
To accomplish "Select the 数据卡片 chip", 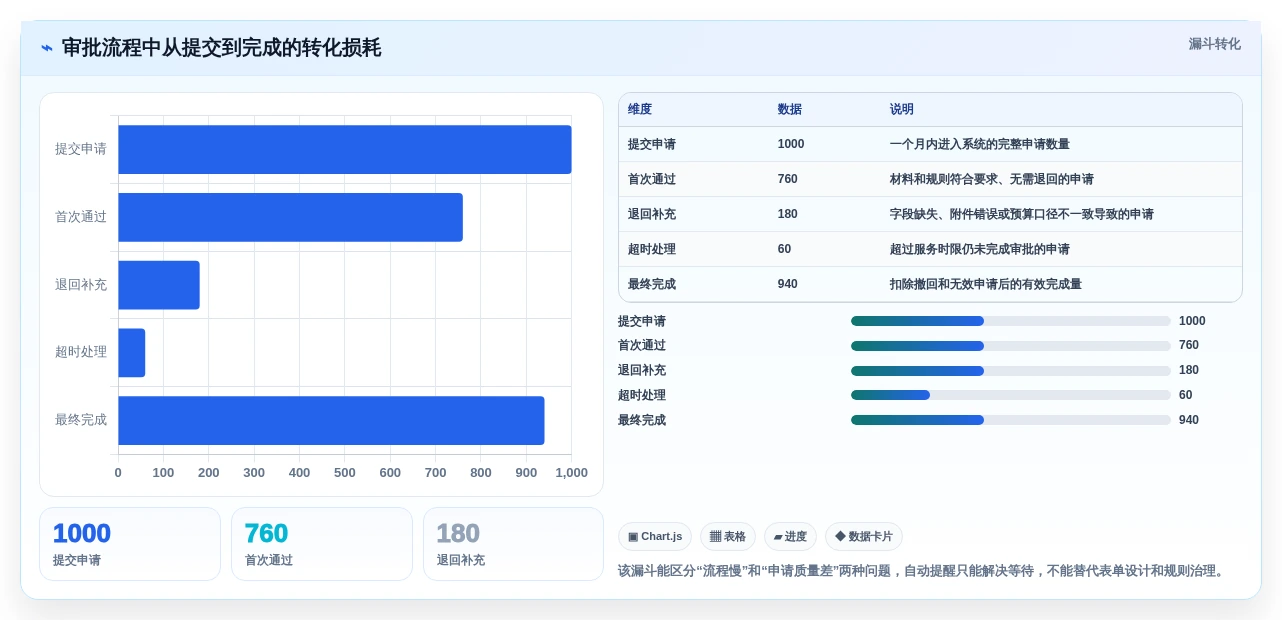I will pos(864,537).
